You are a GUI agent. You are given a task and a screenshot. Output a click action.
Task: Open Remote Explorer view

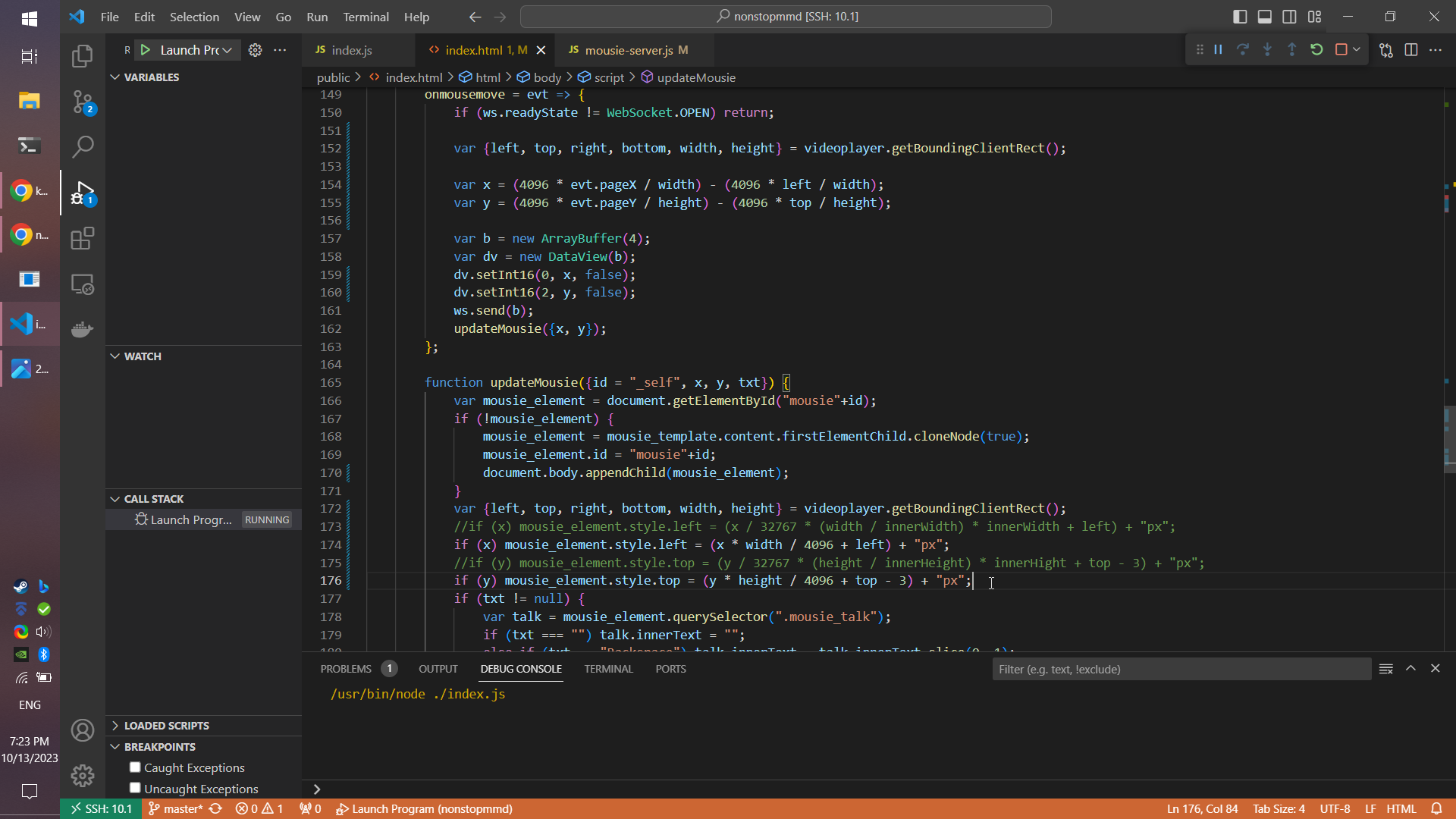click(82, 284)
